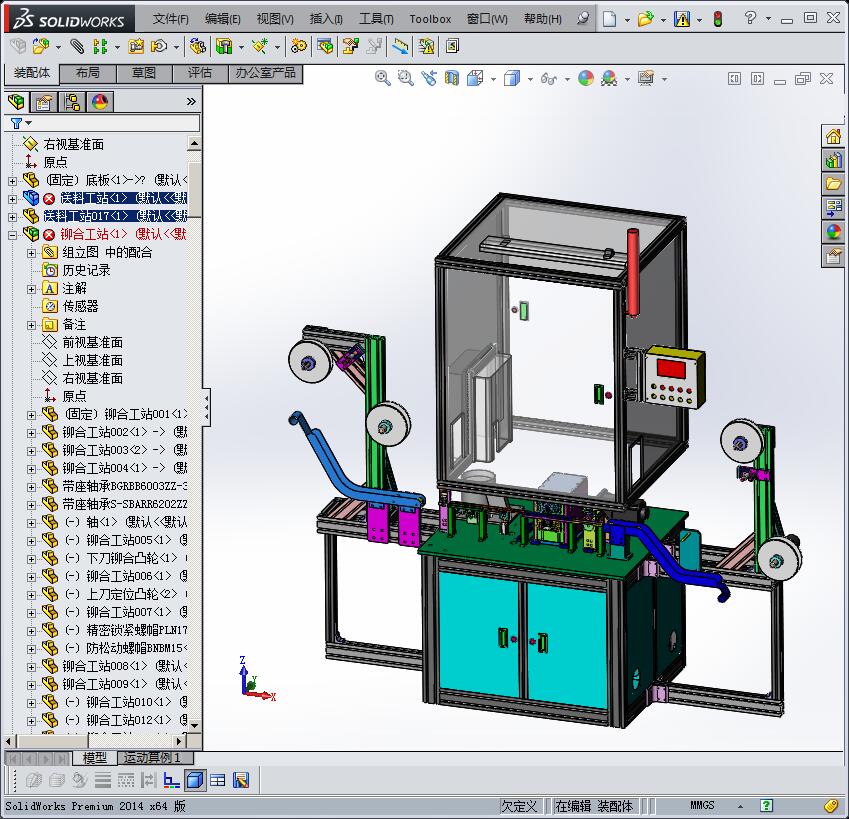
Task: Toggle RealView graphics sphere
Action: click(609, 78)
